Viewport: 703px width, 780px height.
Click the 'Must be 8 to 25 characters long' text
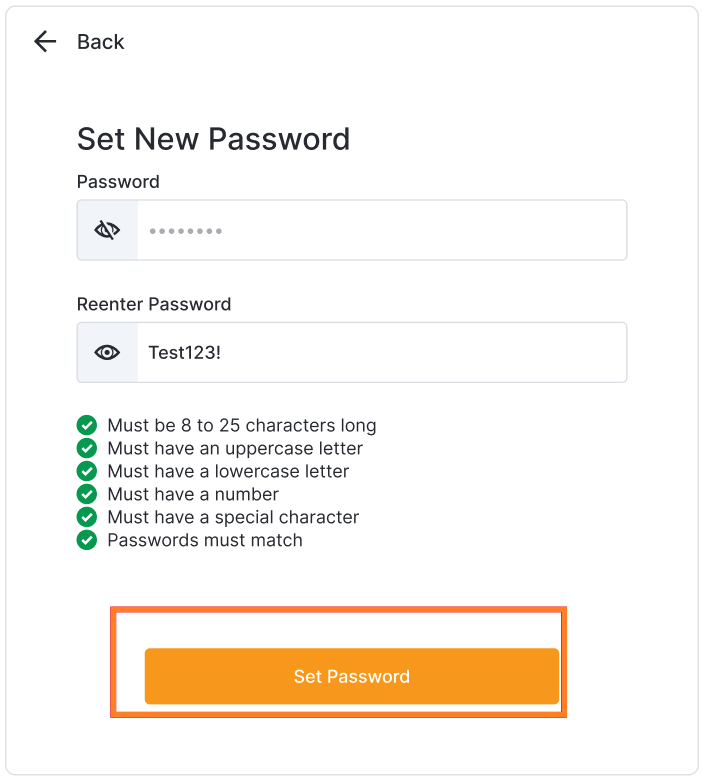pos(242,425)
